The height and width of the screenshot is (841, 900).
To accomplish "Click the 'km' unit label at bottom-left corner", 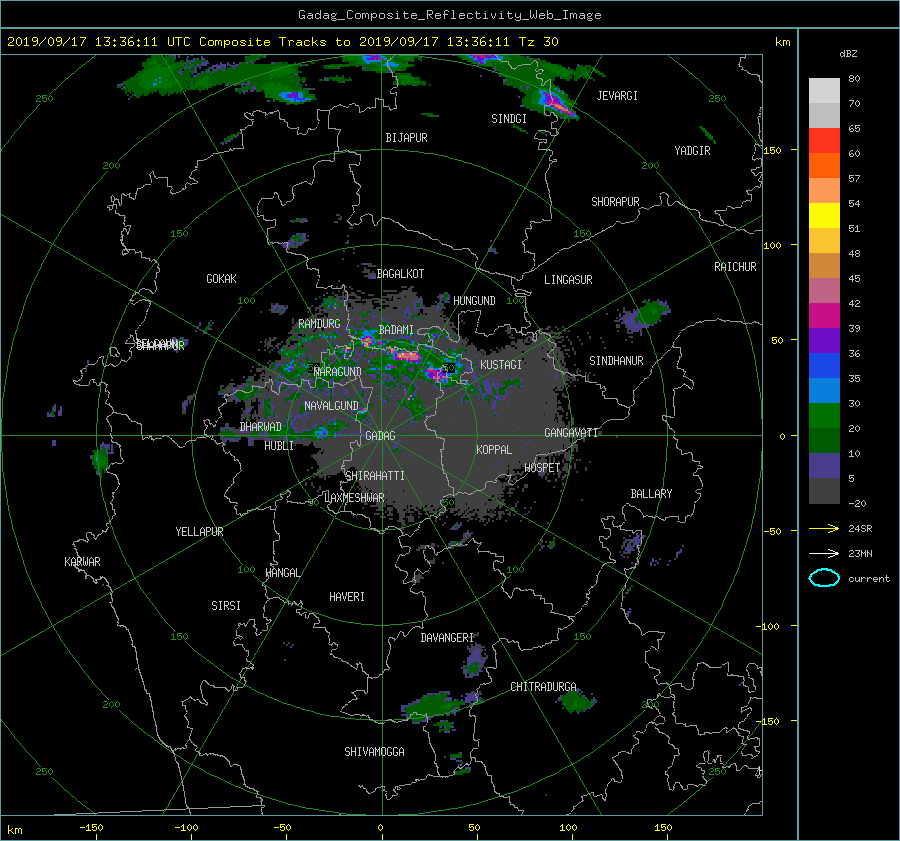I will click(x=14, y=830).
